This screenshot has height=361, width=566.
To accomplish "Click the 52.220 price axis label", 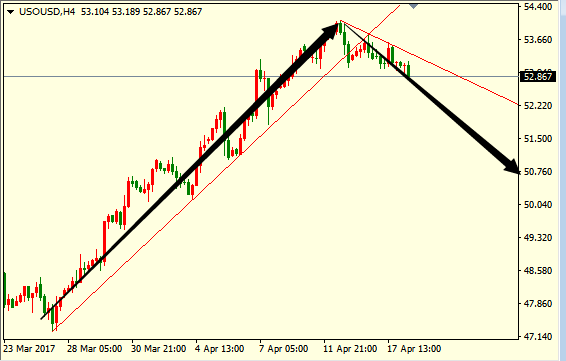I will click(538, 106).
